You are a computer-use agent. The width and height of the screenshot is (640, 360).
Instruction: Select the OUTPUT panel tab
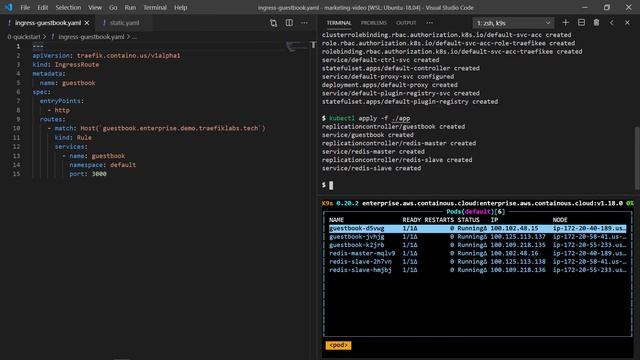coord(406,23)
